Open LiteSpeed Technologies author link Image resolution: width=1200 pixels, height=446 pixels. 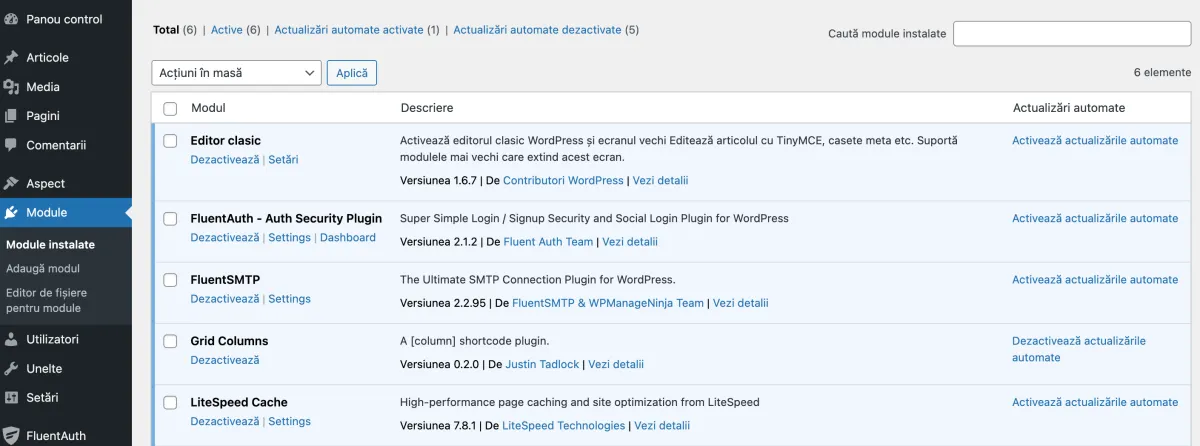(x=563, y=426)
